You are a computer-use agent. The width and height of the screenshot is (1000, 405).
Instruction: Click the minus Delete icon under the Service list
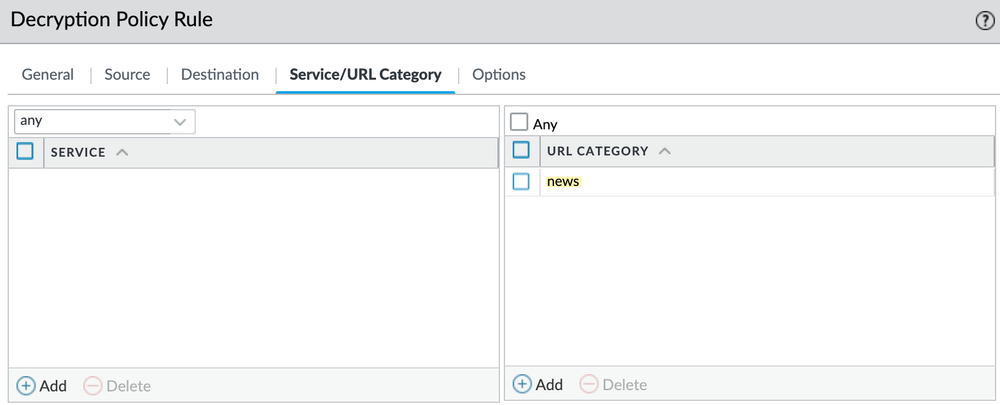pyautogui.click(x=93, y=386)
